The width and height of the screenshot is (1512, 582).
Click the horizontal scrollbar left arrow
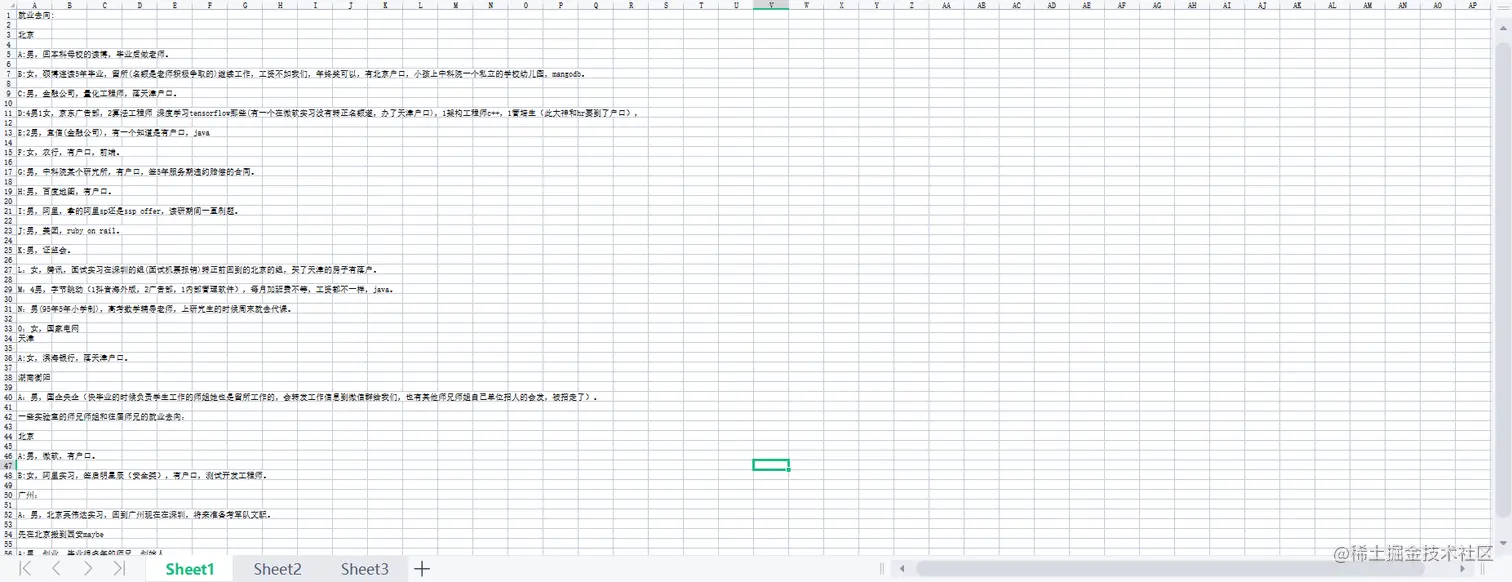(902, 568)
